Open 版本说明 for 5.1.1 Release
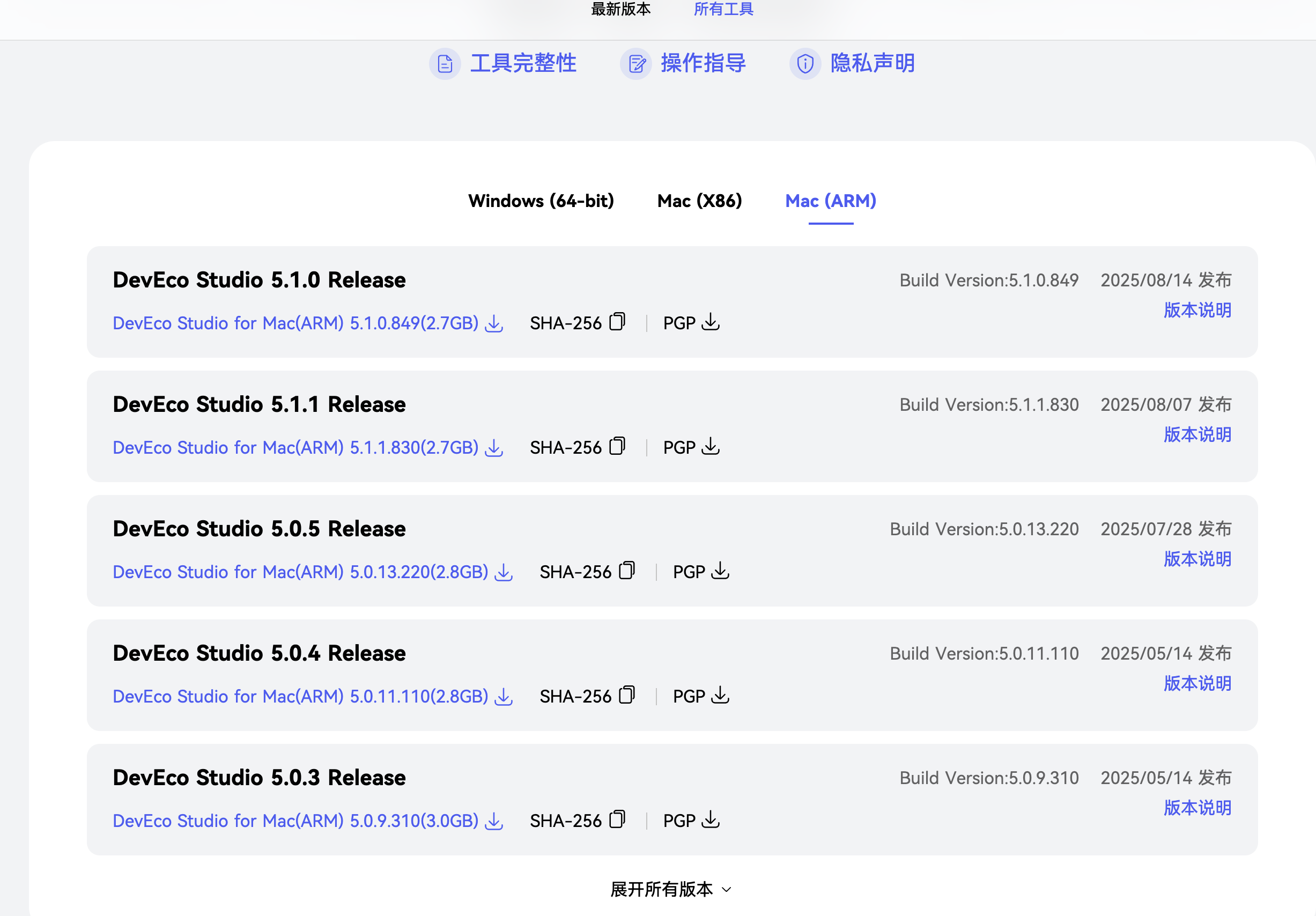The image size is (1316, 916). pos(1197,434)
